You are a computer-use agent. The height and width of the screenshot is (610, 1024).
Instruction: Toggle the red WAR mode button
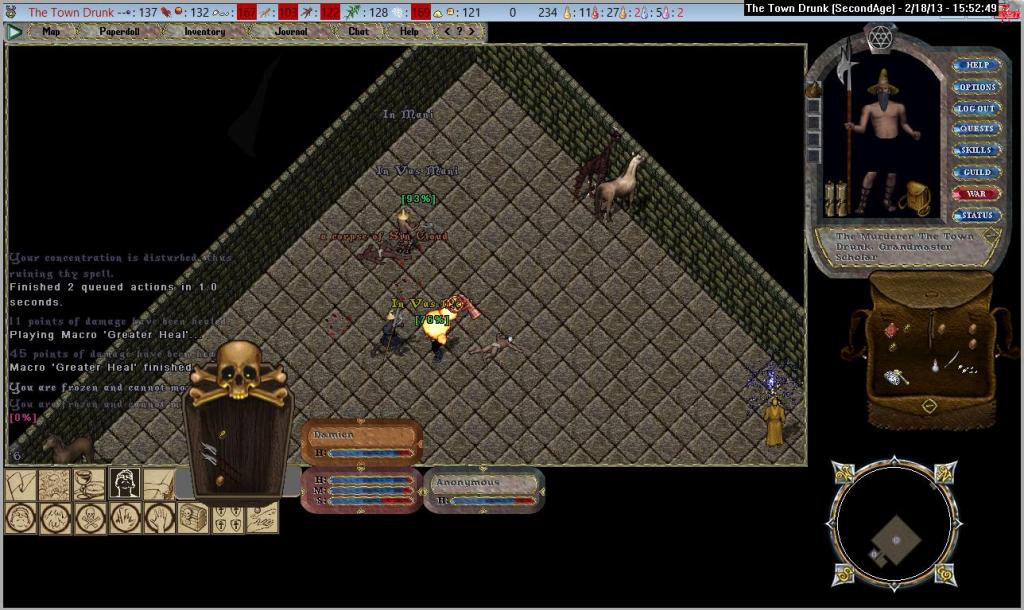coord(976,194)
